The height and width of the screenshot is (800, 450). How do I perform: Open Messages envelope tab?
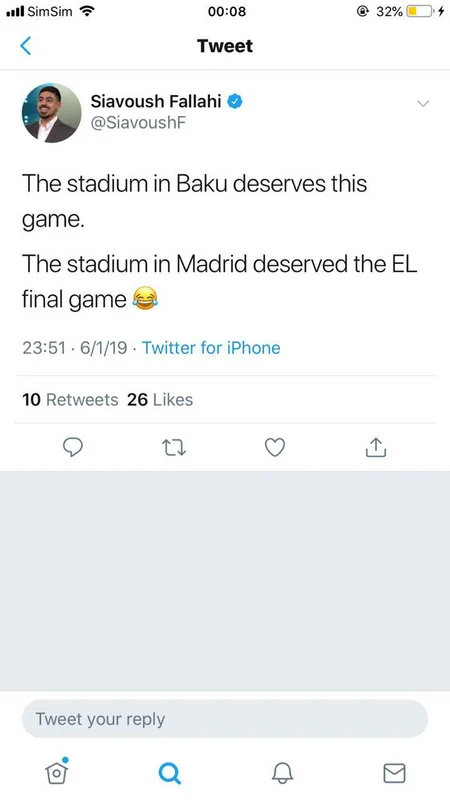tap(394, 773)
